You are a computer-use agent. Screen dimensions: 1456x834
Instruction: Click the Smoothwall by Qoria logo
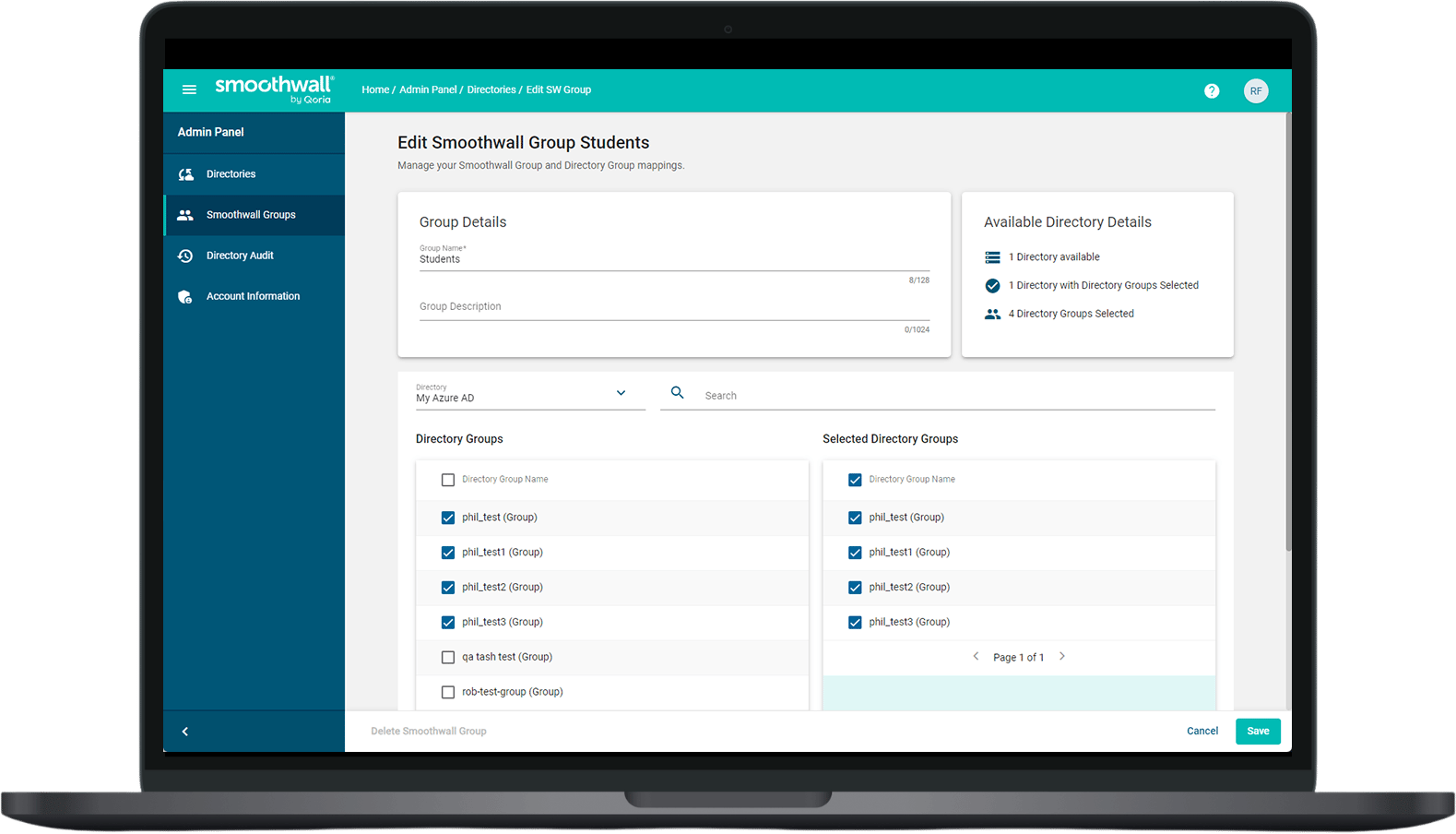[x=274, y=89]
